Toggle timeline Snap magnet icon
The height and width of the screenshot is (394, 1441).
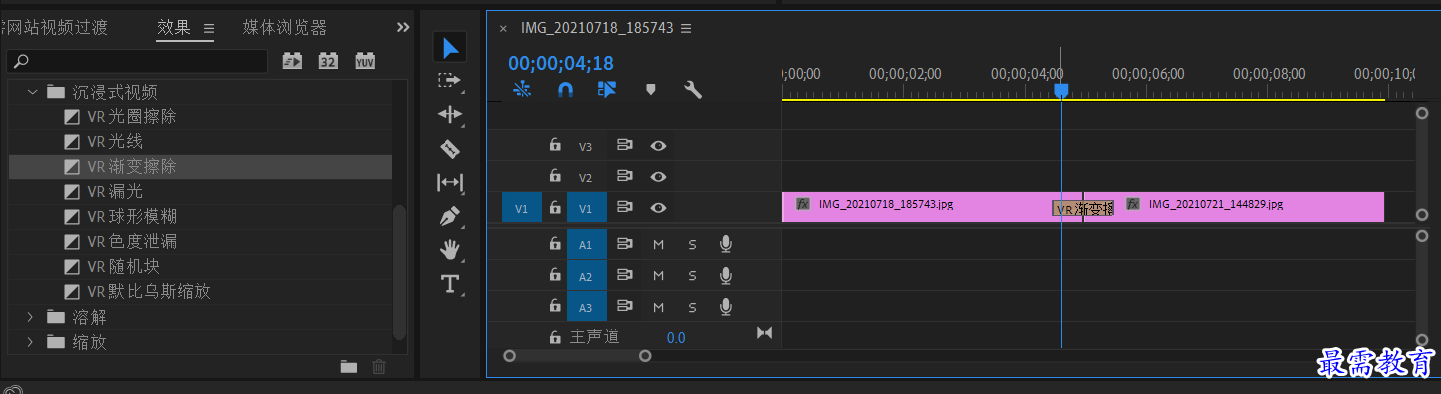pyautogui.click(x=565, y=89)
